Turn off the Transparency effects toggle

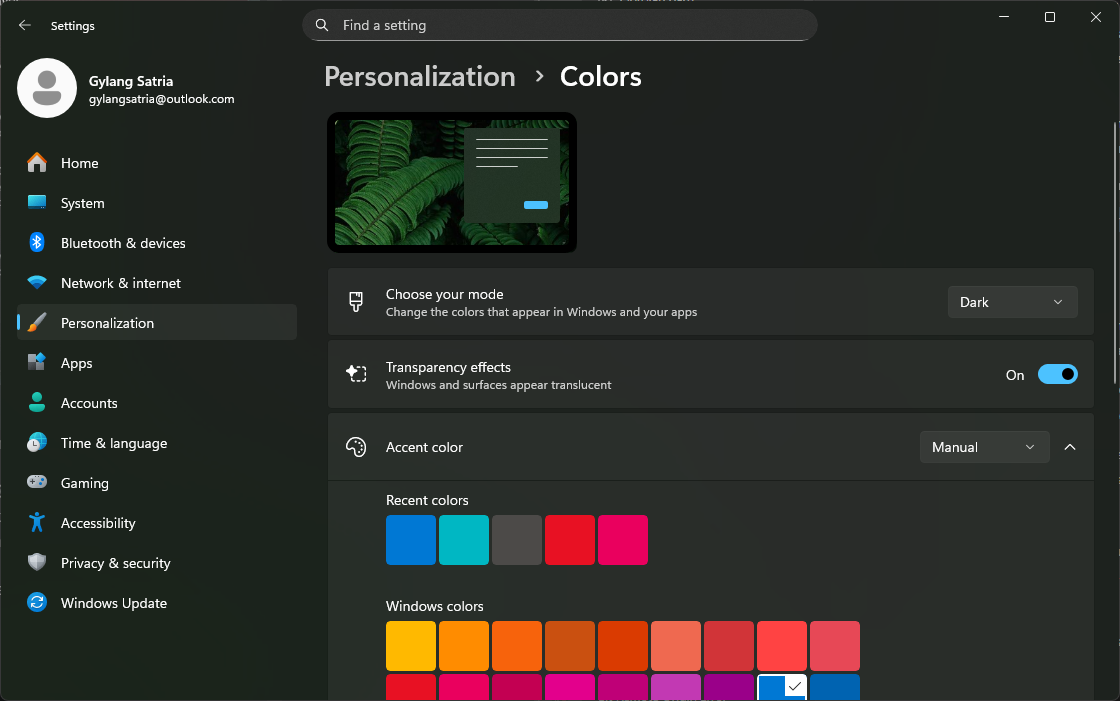[1057, 375]
